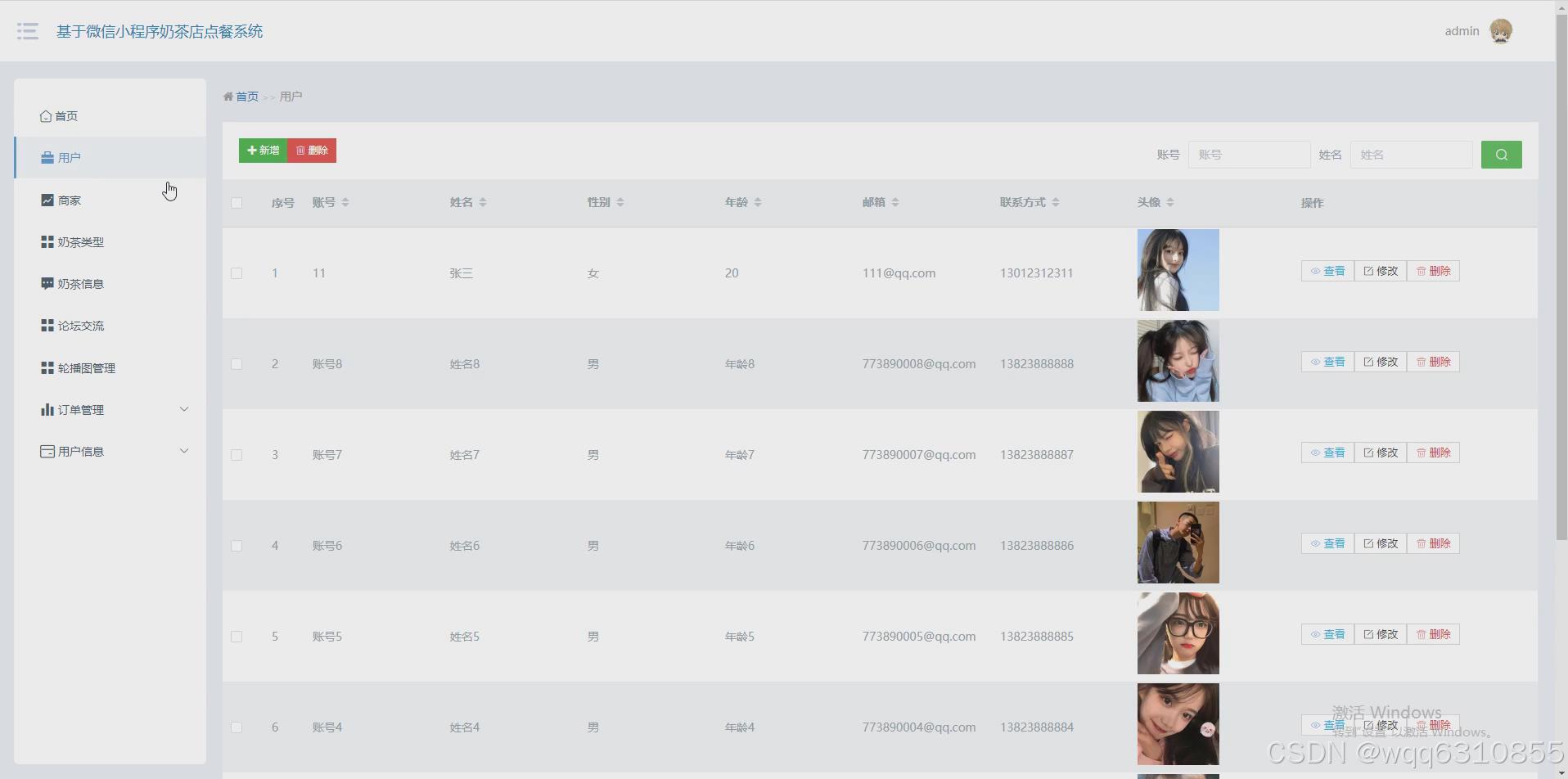Click email cell 773890008@qq.com
Image resolution: width=1568 pixels, height=779 pixels.
(918, 364)
